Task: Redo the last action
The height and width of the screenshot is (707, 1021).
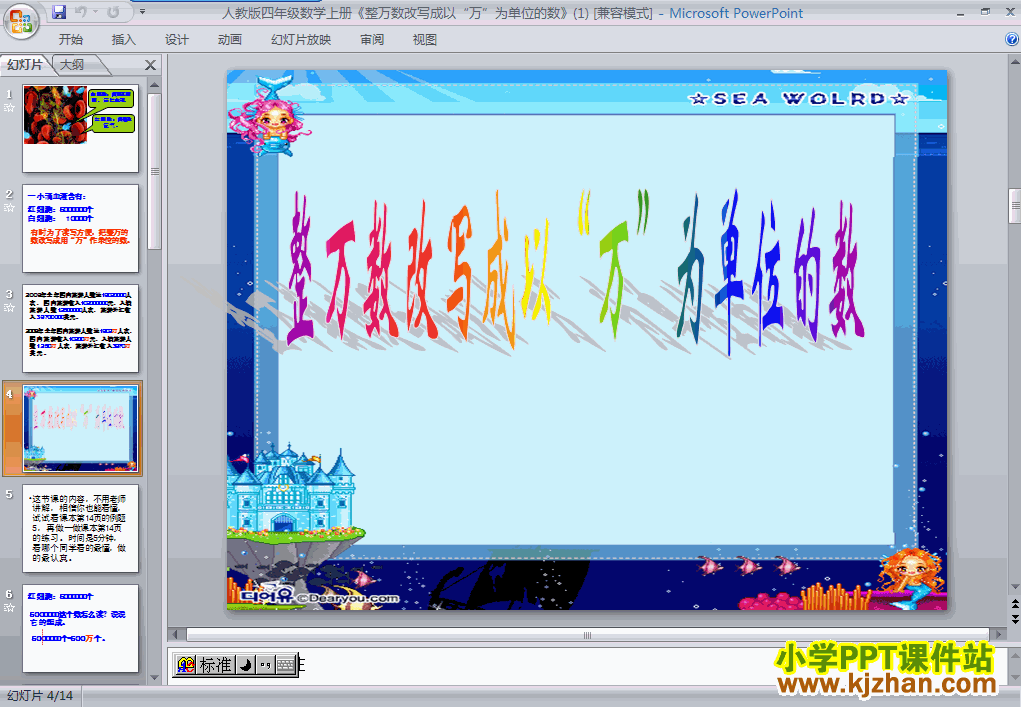Action: (113, 12)
